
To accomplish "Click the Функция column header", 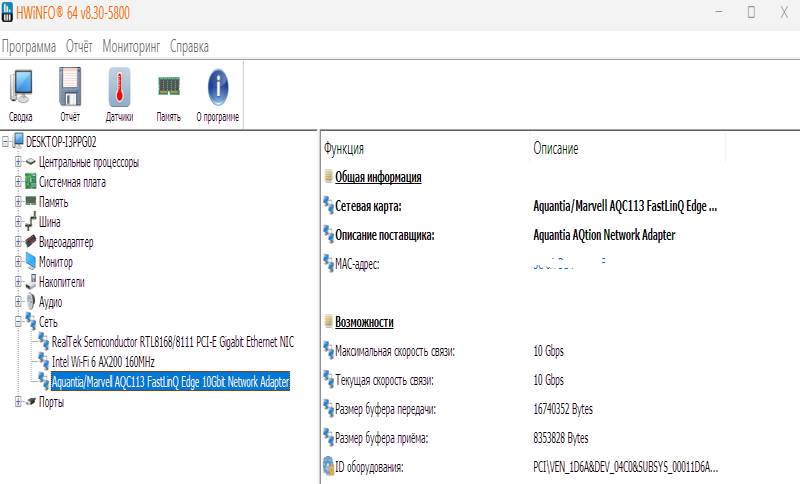I will pos(344,148).
